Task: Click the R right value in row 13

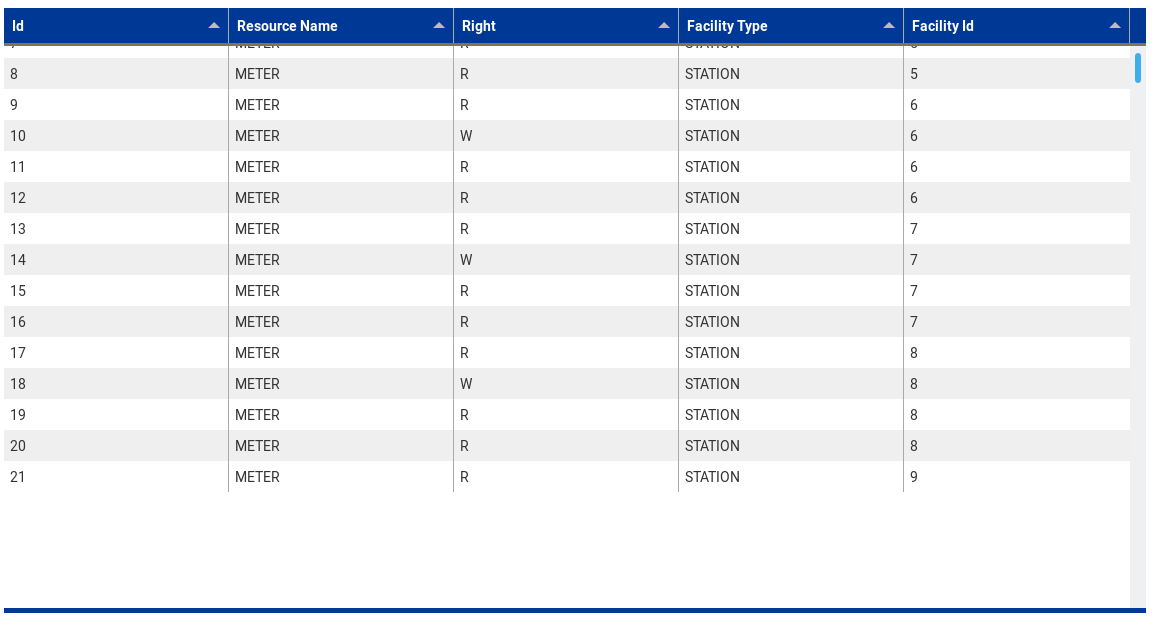Action: (464, 228)
